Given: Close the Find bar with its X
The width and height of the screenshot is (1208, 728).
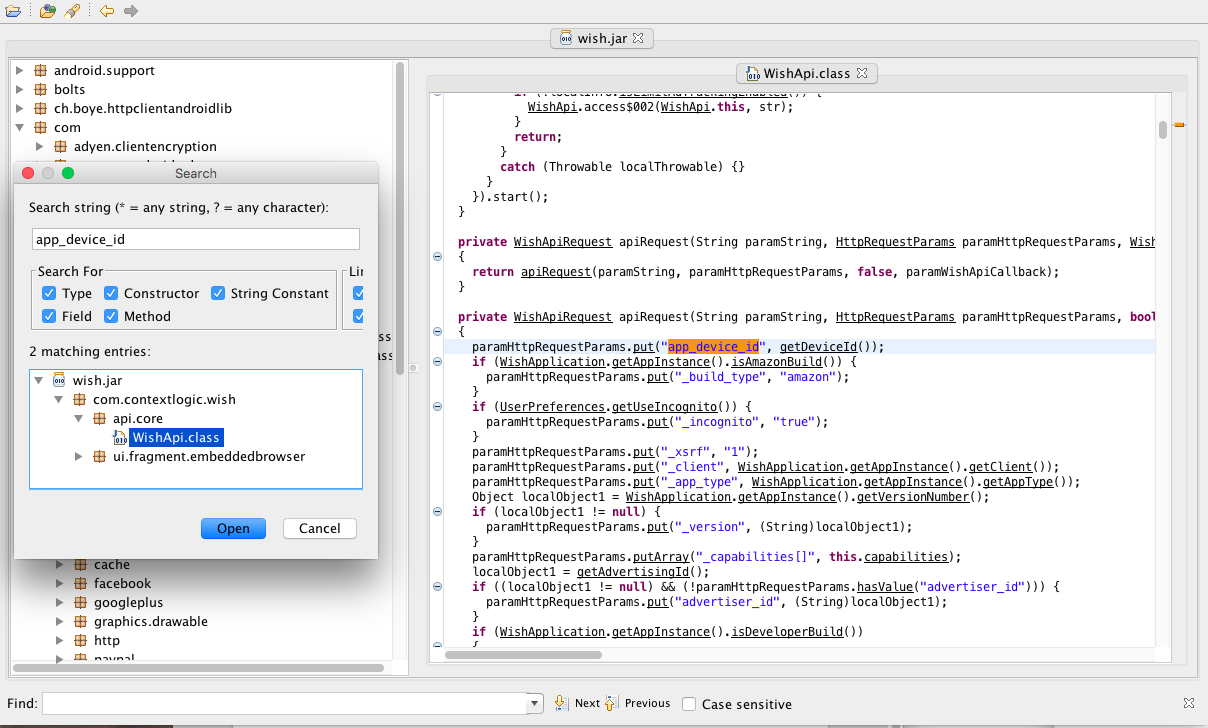Looking at the screenshot, I should [x=1189, y=704].
